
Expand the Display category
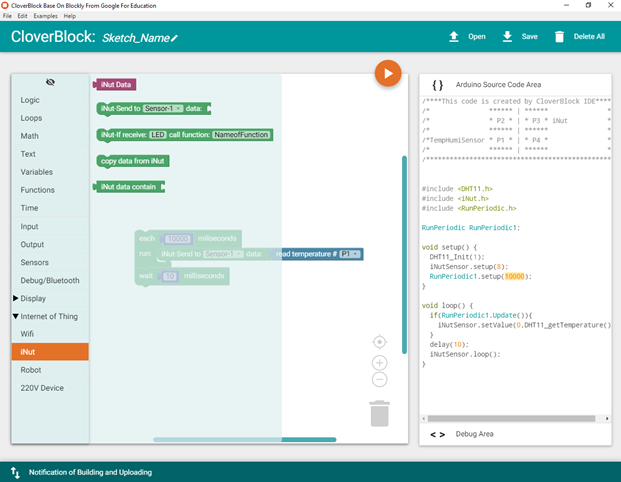(15, 298)
